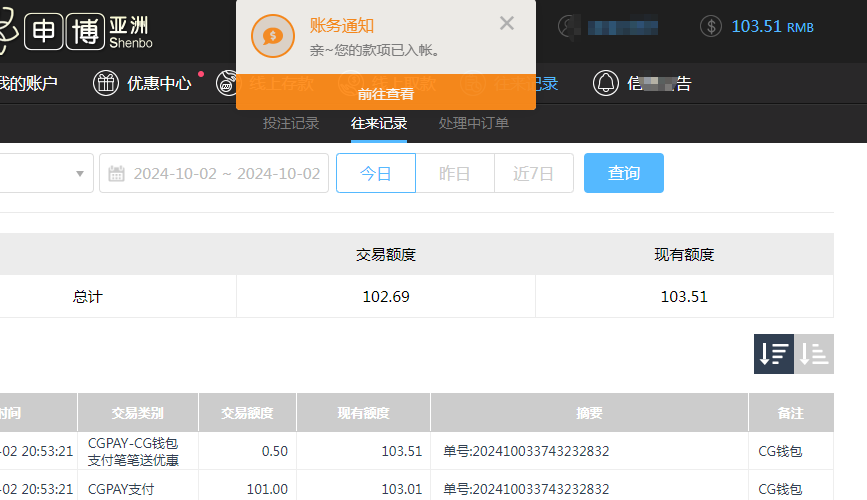Select the 近7日 date filter
This screenshot has width=867, height=500.
coord(533,173)
